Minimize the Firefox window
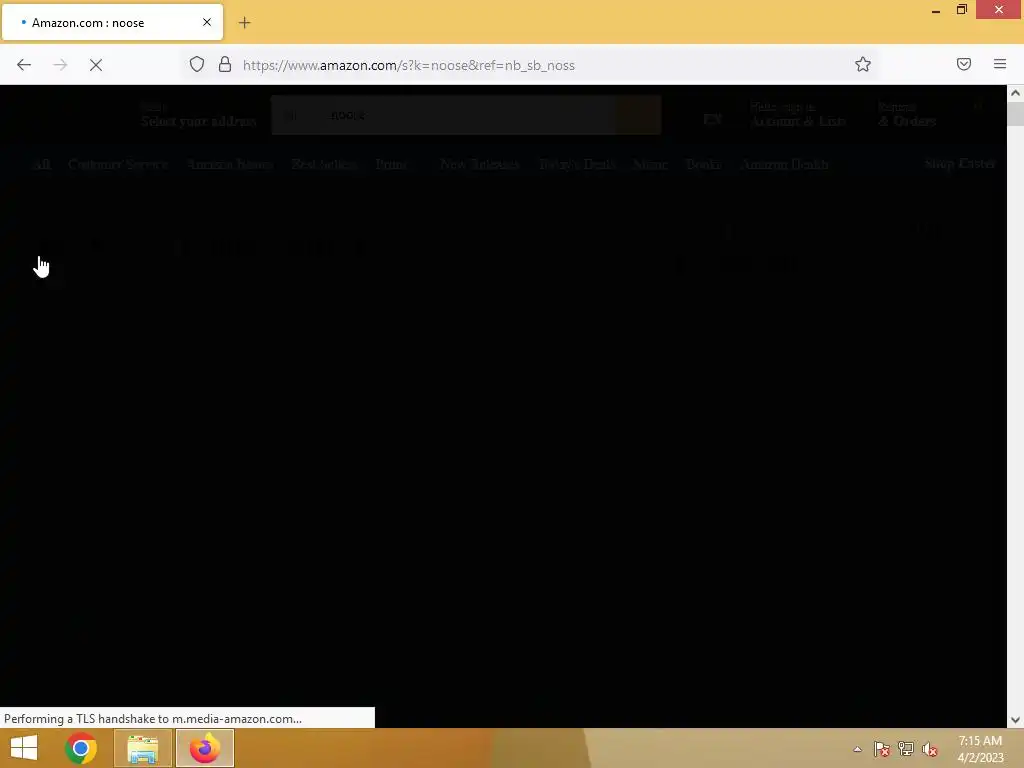Screen dimensions: 1024x768 (x=936, y=10)
